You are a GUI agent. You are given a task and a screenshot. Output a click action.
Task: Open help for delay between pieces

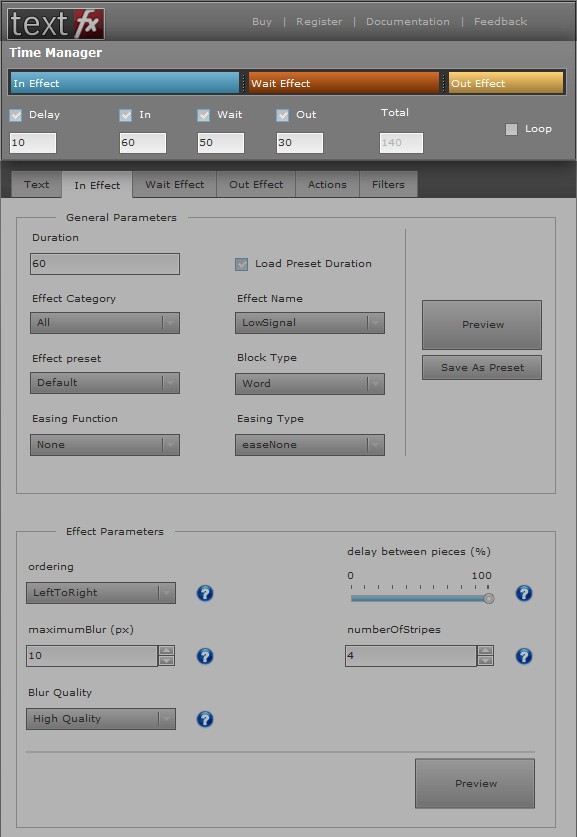click(524, 593)
